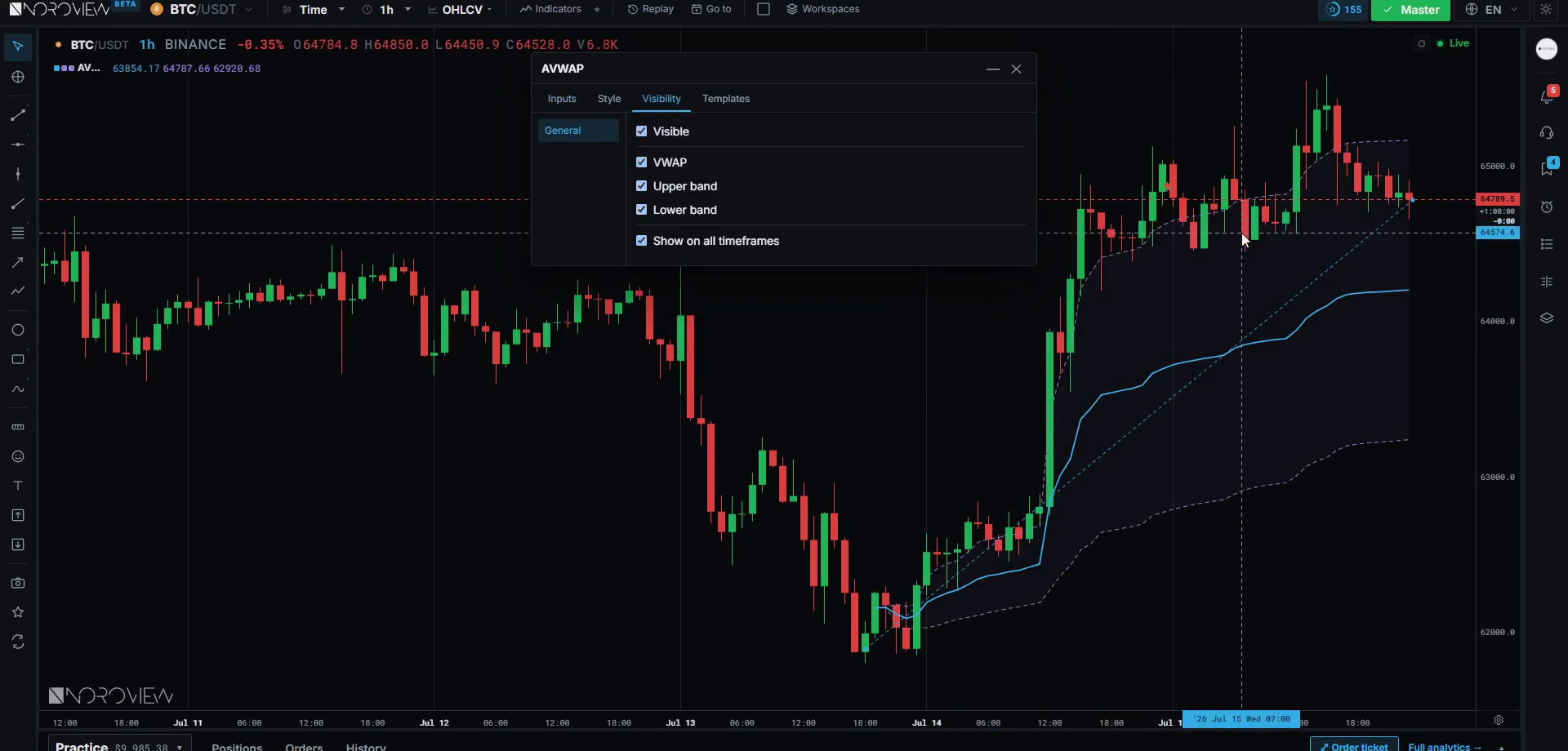Open the 1h timeframe dropdown
Image resolution: width=1568 pixels, height=751 pixels.
386,10
